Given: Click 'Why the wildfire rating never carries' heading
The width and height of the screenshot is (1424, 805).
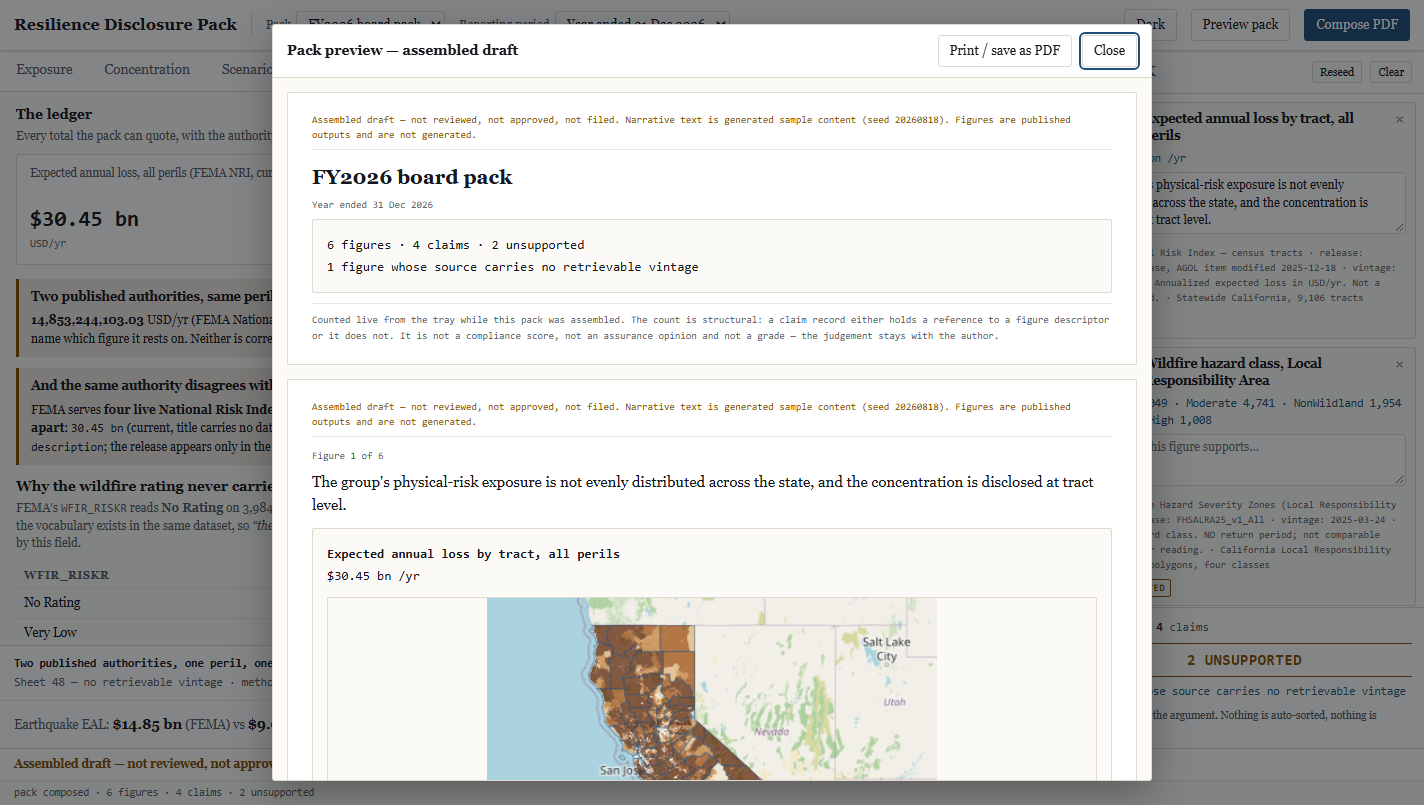Looking at the screenshot, I should click(x=144, y=486).
